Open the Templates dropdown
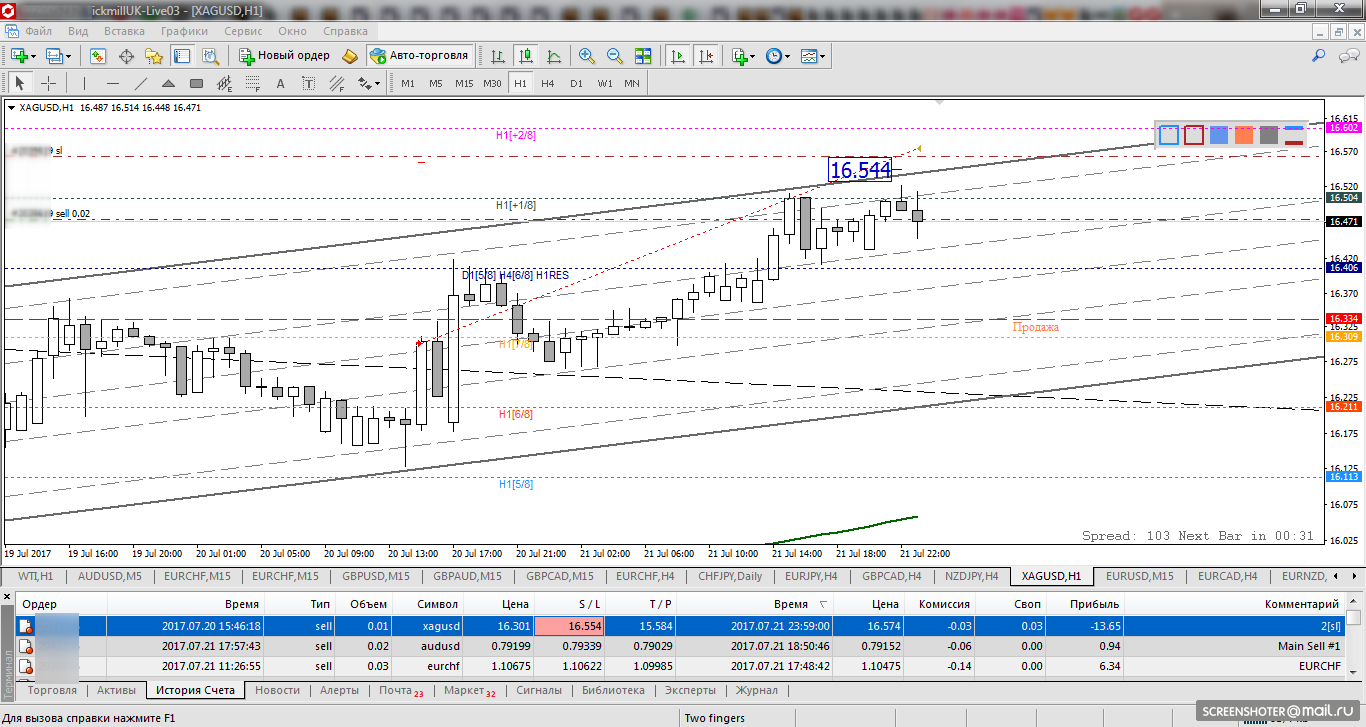 tap(813, 56)
